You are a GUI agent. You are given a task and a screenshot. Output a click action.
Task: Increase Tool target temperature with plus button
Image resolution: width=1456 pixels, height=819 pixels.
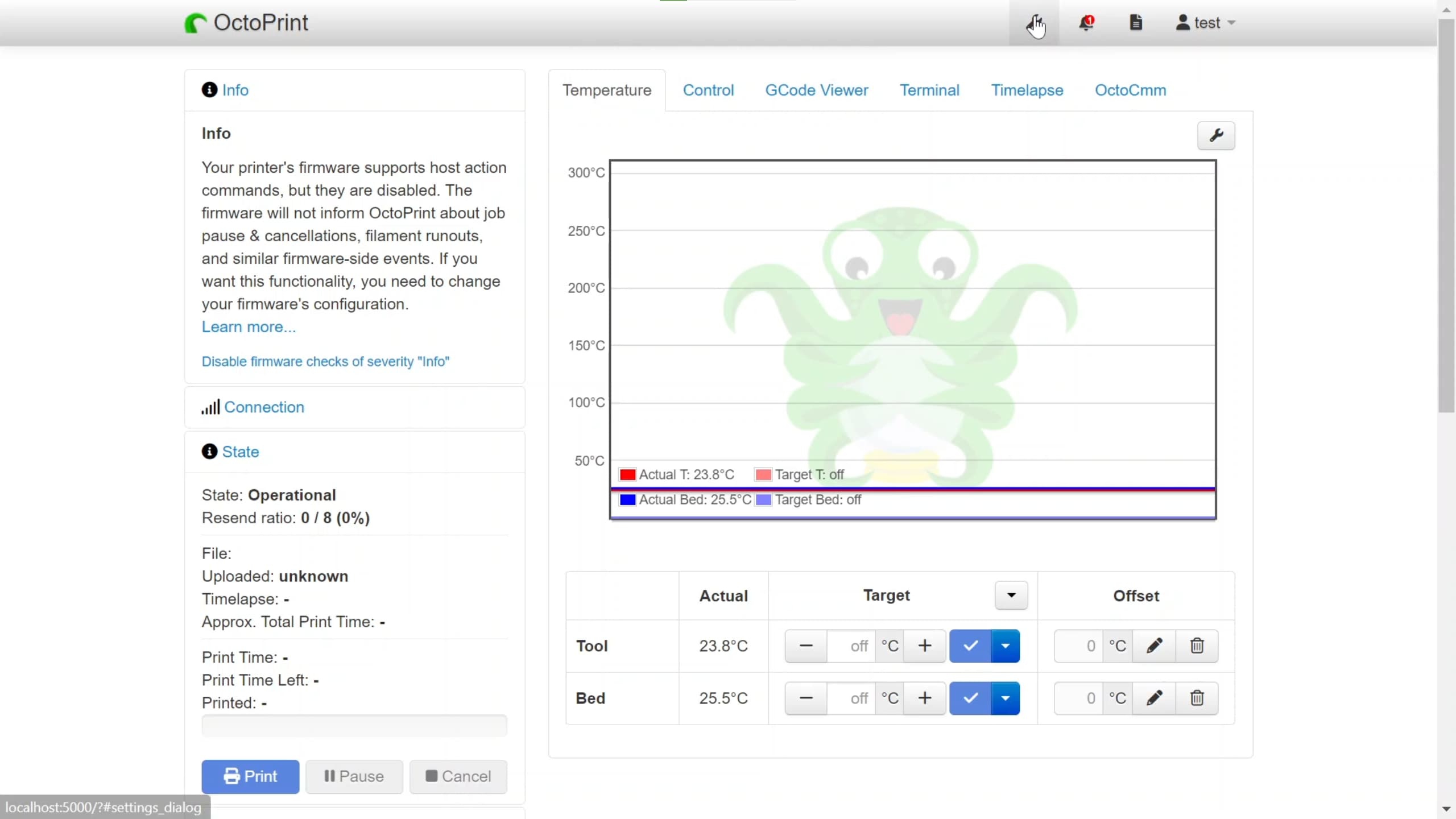tap(925, 646)
